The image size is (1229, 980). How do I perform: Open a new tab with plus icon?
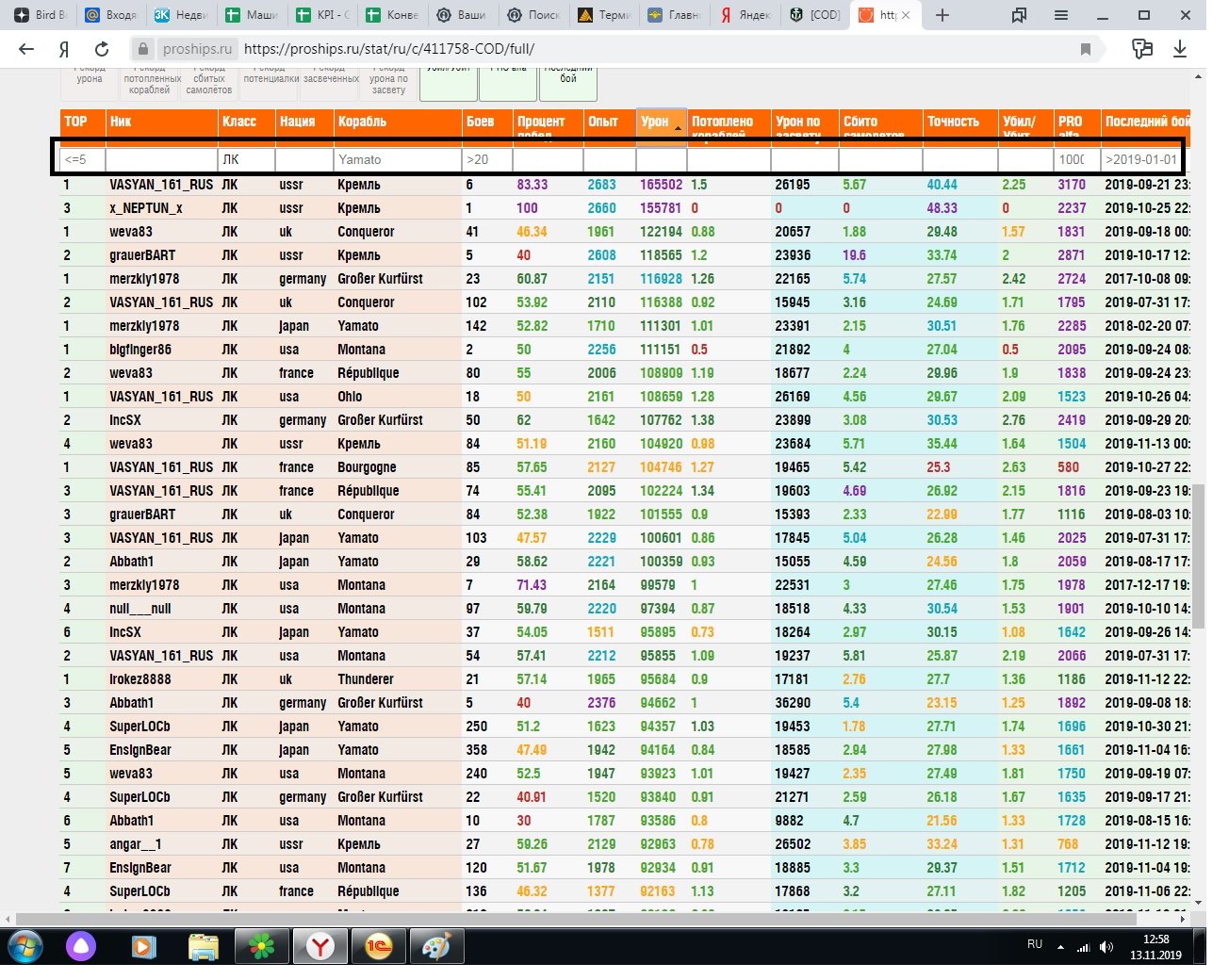[x=942, y=15]
